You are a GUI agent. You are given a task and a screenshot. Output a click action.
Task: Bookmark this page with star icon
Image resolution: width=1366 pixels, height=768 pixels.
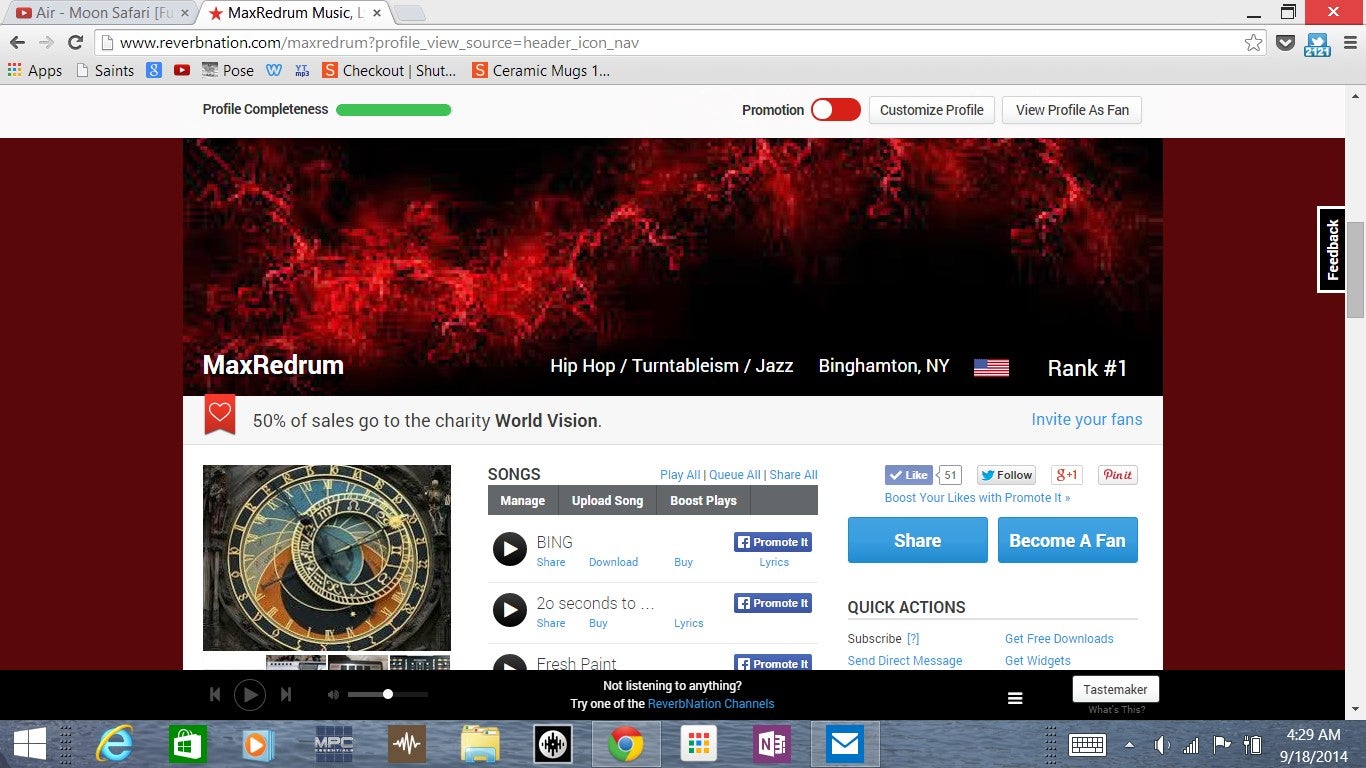tap(1253, 43)
